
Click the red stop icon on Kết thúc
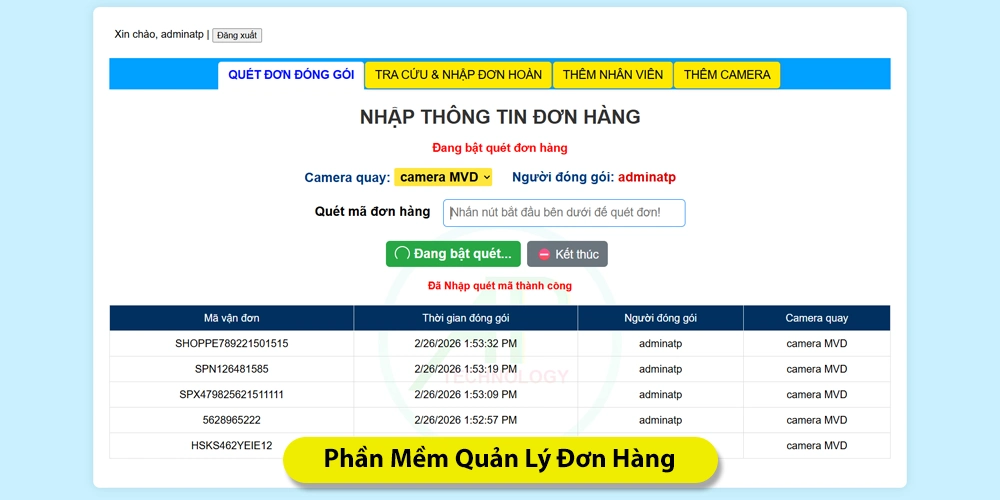click(544, 254)
